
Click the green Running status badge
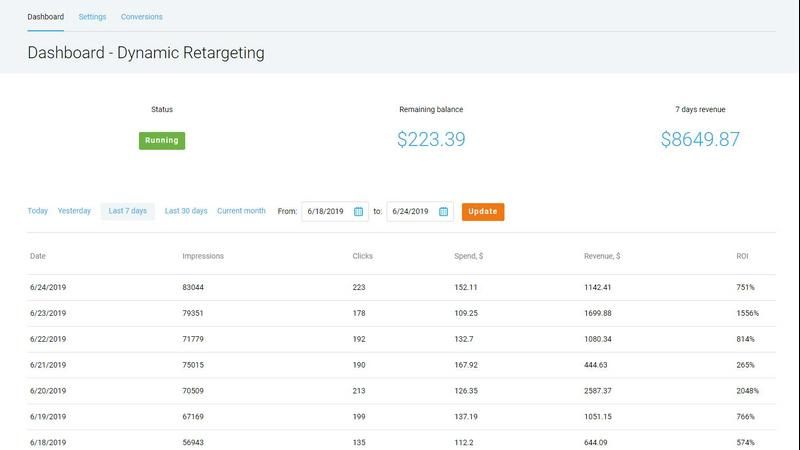tap(162, 141)
